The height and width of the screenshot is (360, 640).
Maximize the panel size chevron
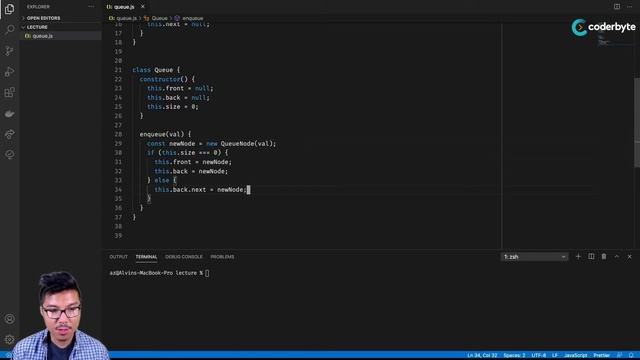coord(617,257)
